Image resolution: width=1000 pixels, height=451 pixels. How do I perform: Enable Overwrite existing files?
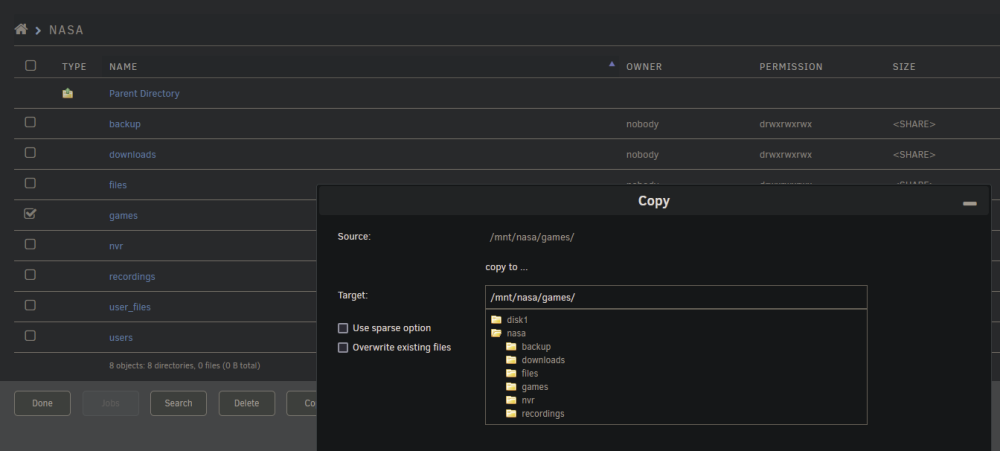pyautogui.click(x=343, y=348)
